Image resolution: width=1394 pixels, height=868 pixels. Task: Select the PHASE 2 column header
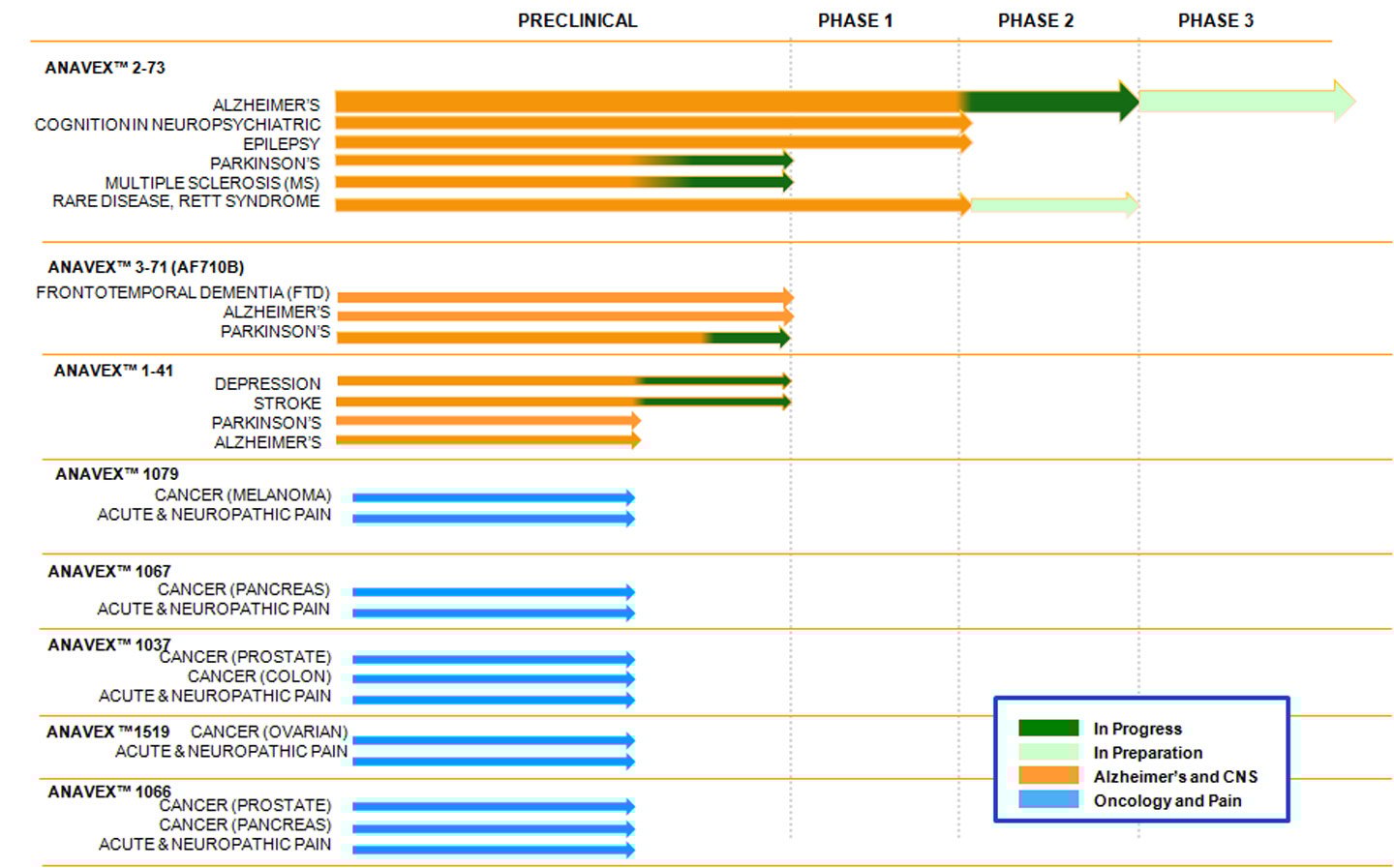point(1035,20)
